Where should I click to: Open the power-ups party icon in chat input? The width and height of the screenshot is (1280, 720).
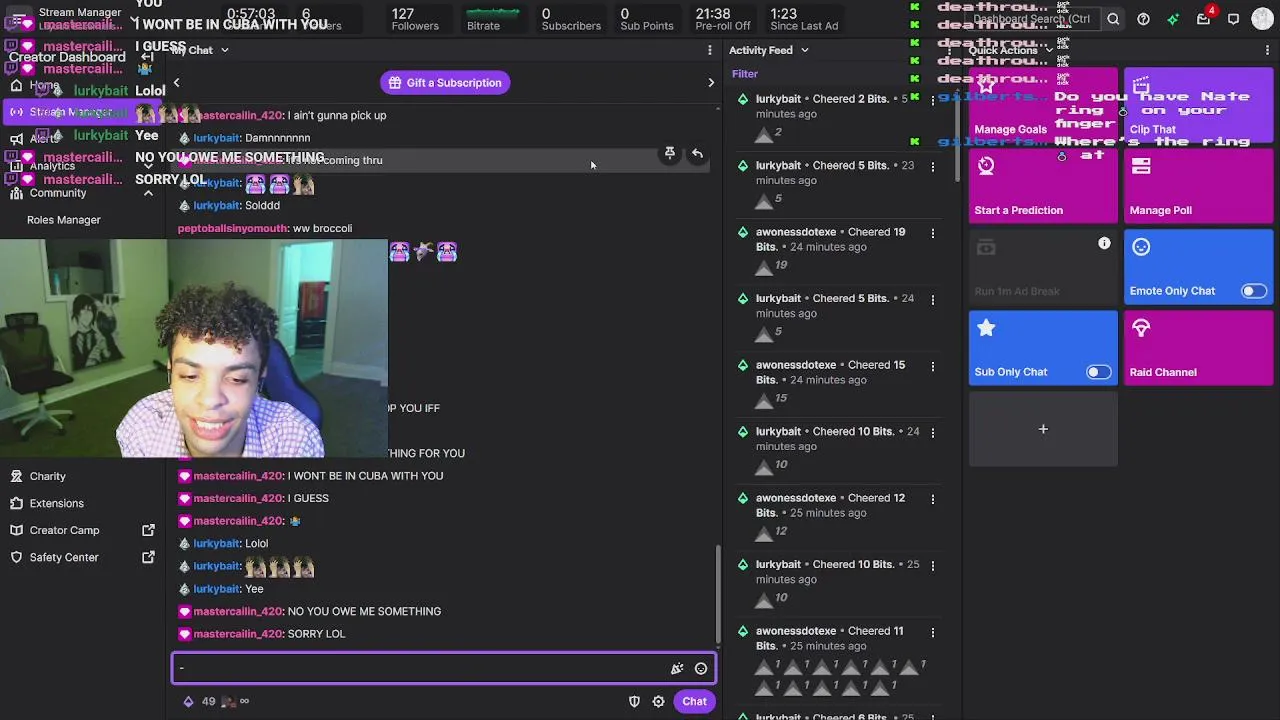click(x=677, y=669)
